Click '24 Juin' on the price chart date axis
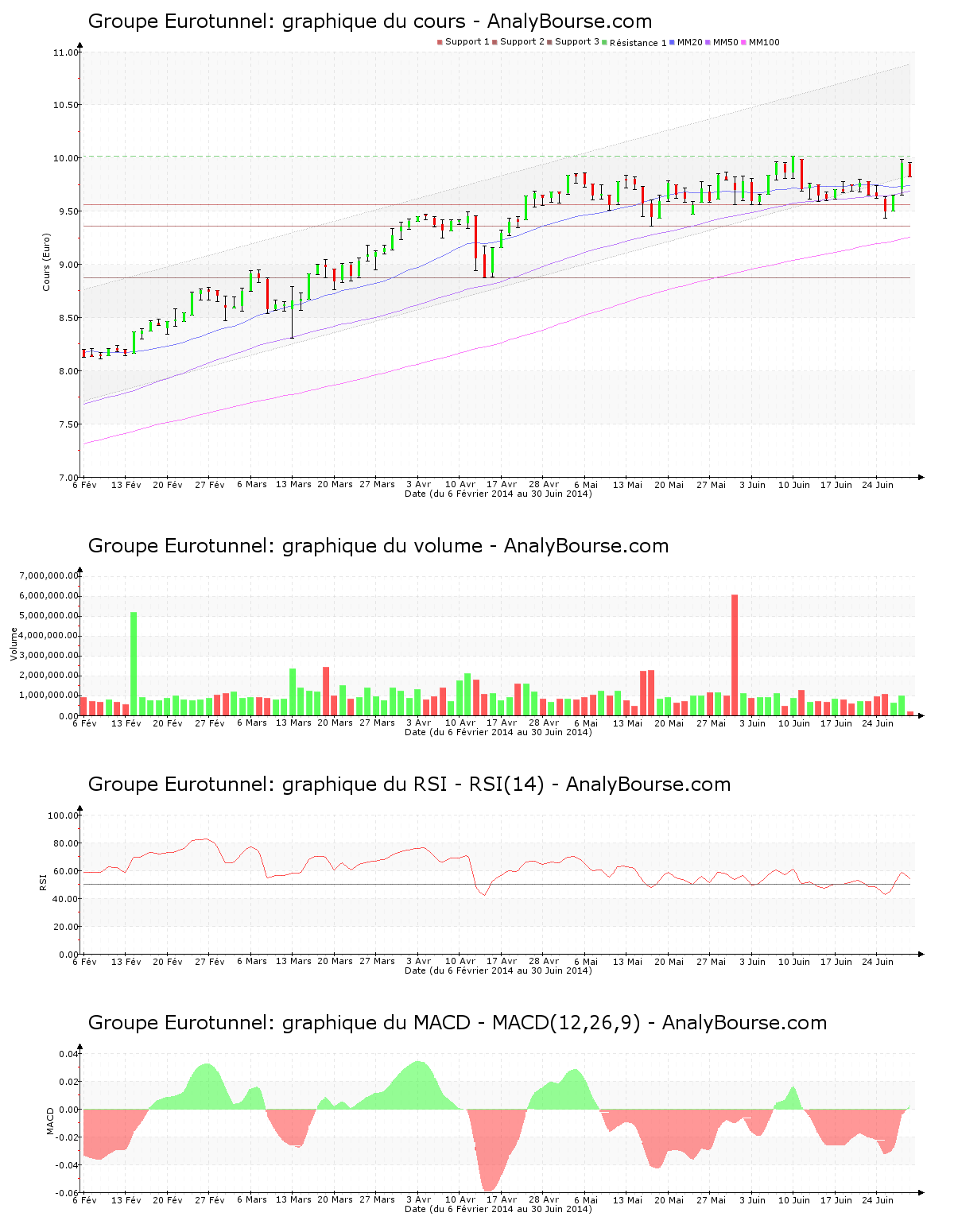954x1232 pixels. (x=878, y=484)
